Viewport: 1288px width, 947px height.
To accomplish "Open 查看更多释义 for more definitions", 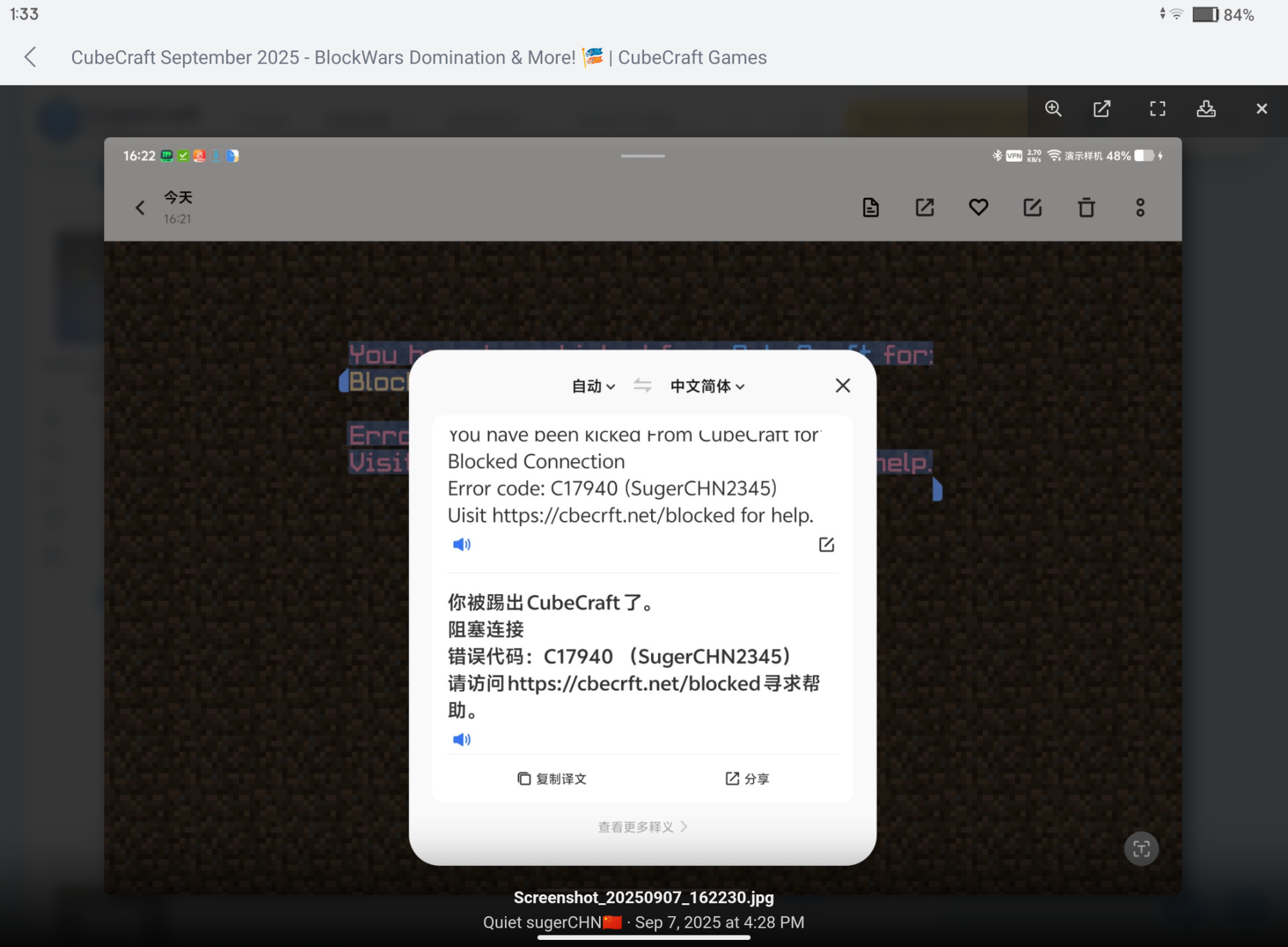I will pos(643,827).
